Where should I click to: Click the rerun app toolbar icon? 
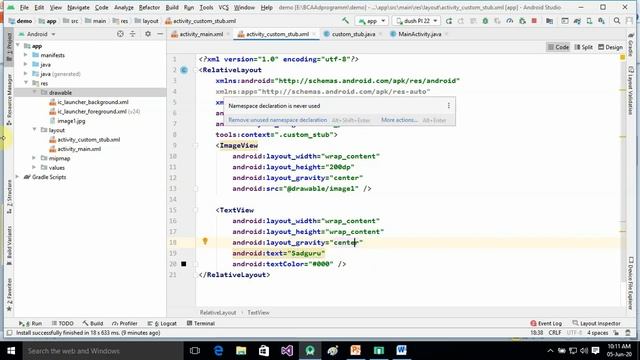coord(449,21)
